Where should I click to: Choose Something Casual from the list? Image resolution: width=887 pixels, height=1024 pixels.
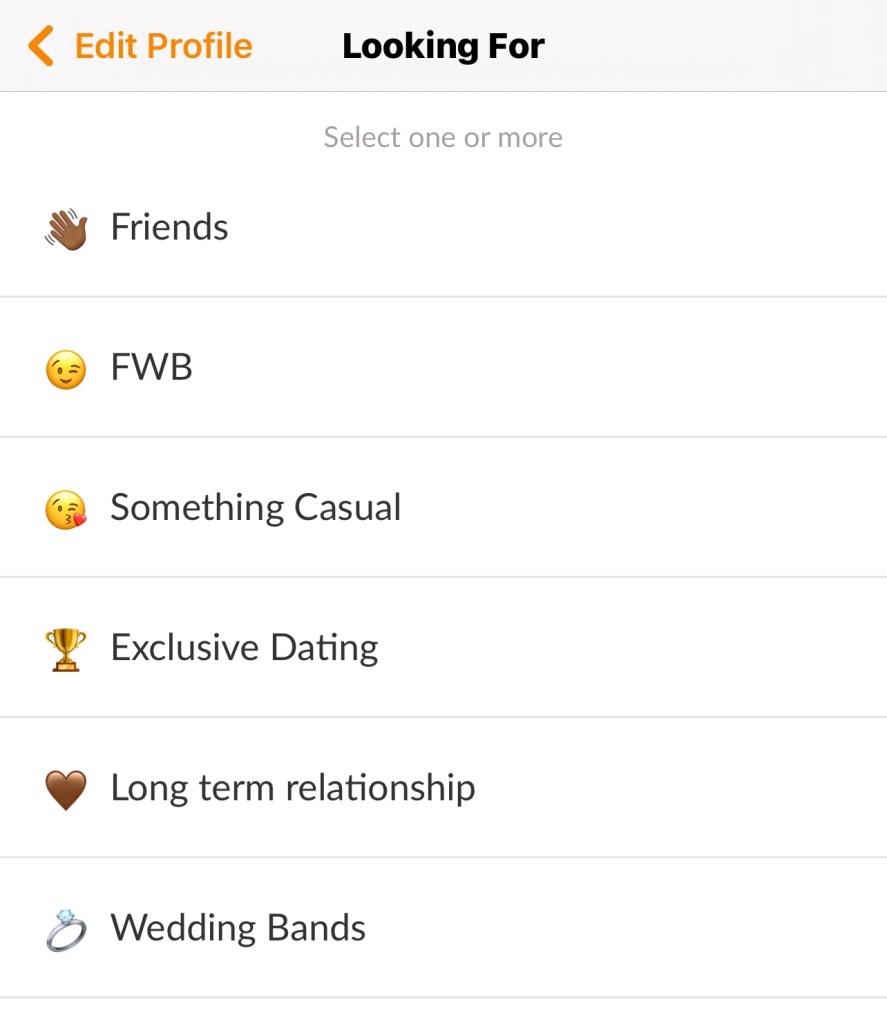click(x=255, y=508)
